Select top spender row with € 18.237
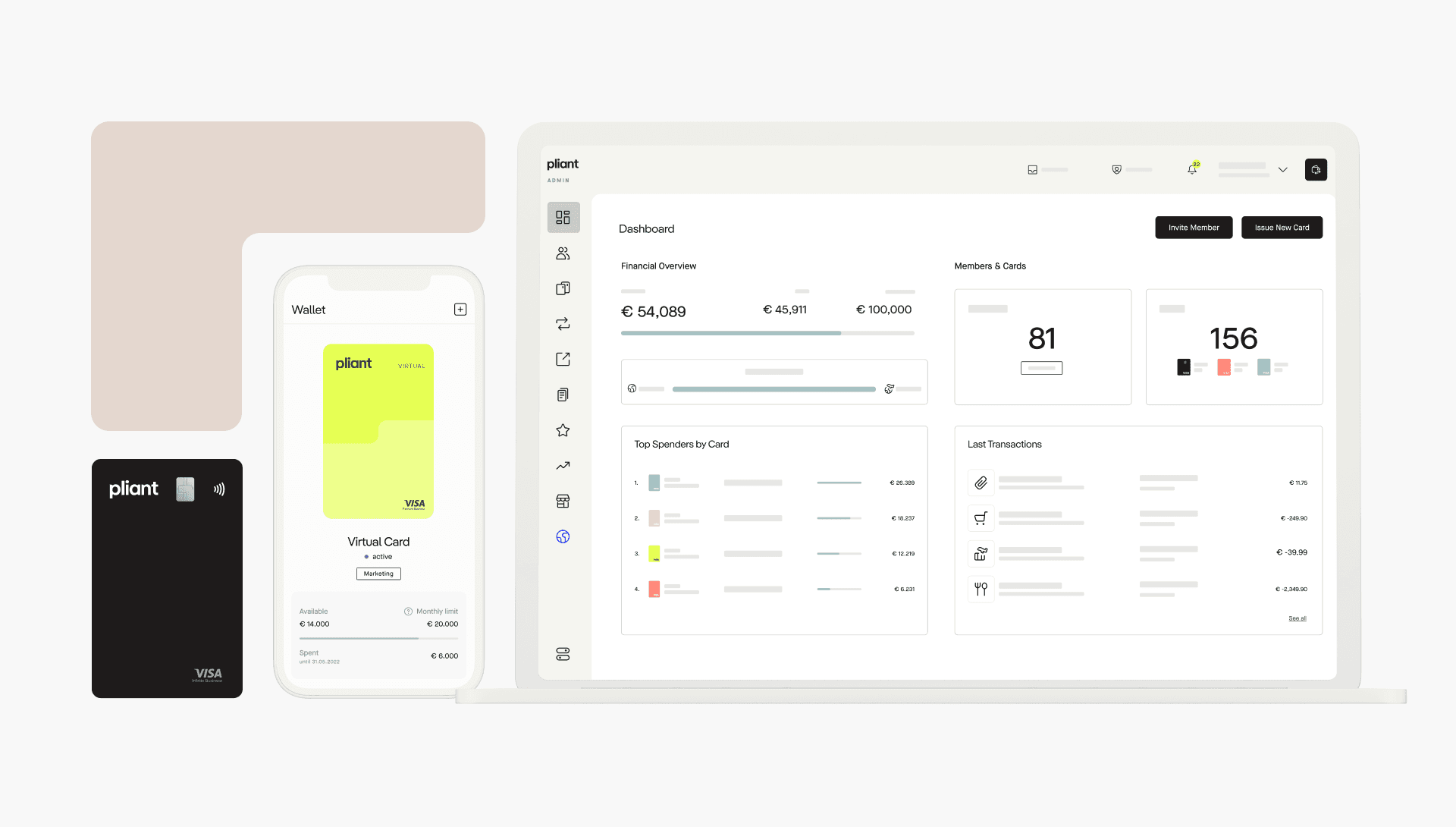 coord(774,518)
